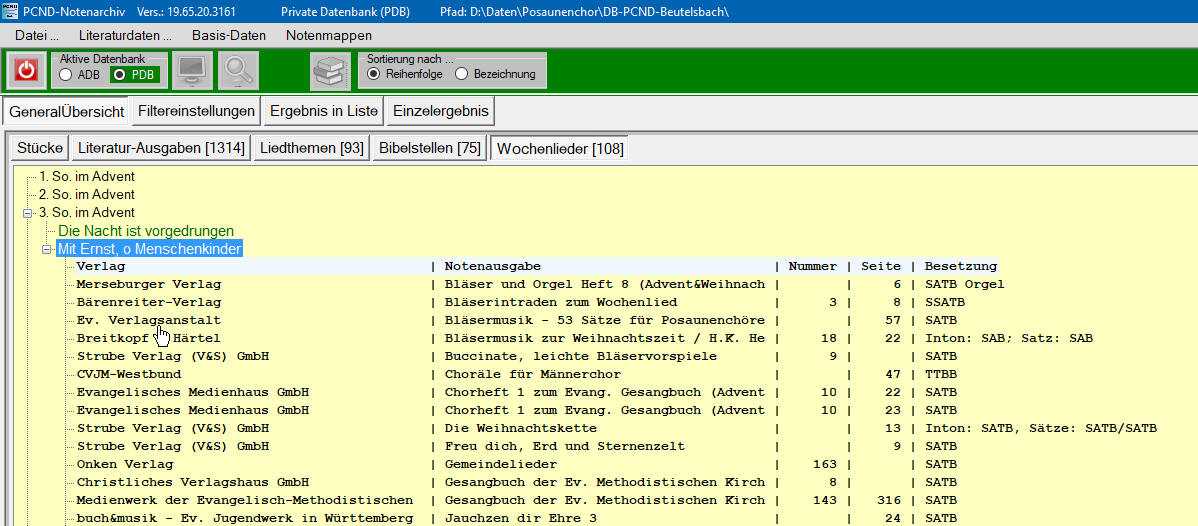Select Mit Ernst, o Menschenkinder song

(150, 249)
